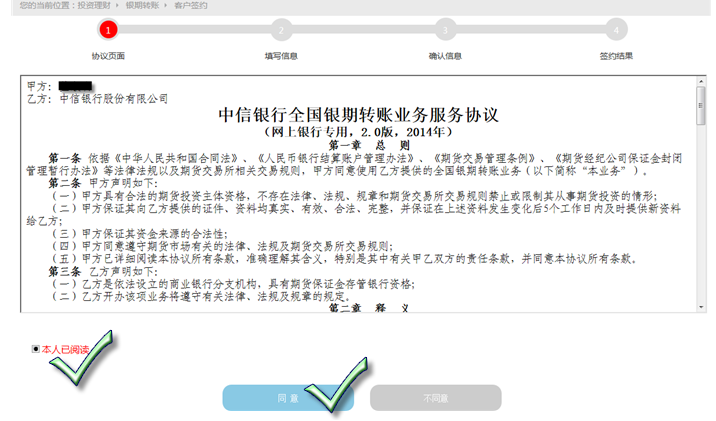Click the agreement title 中信银行全国银期转账业务服务协议
This screenshot has width=716, height=421.
[x=357, y=114]
